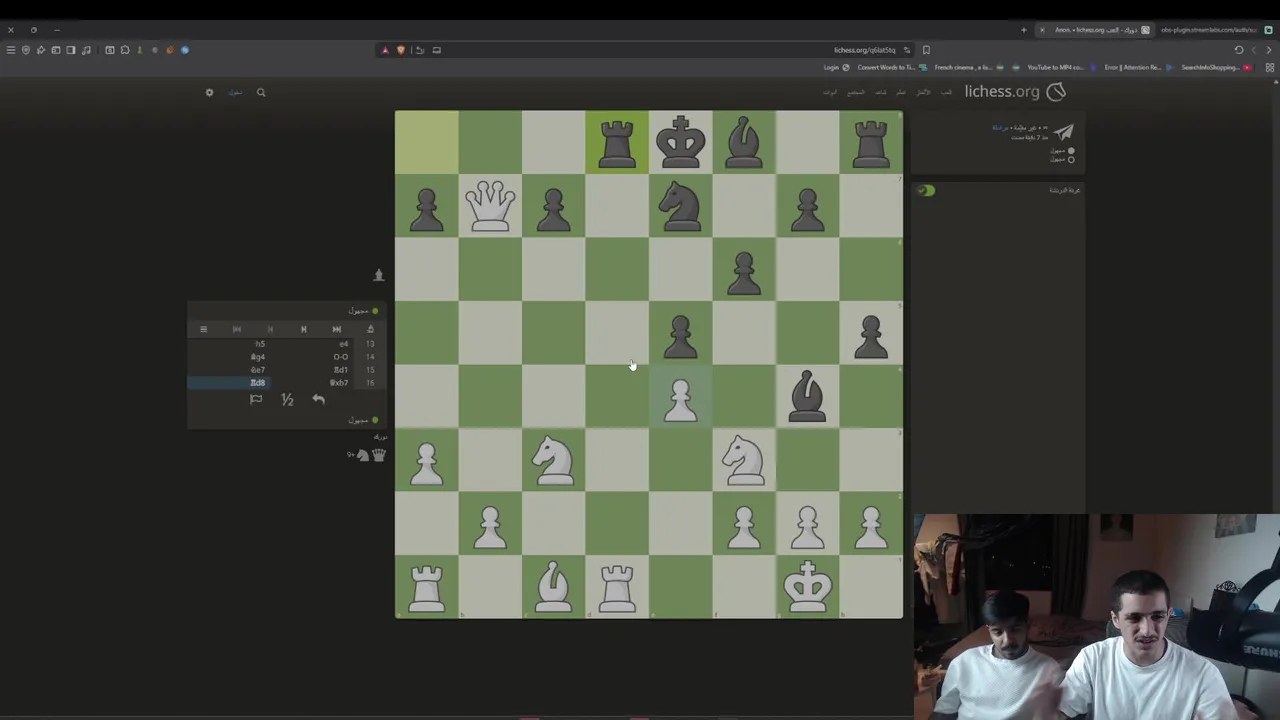Viewport: 1280px width, 720px height.
Task: Click the black king on e8
Action: tap(681, 142)
